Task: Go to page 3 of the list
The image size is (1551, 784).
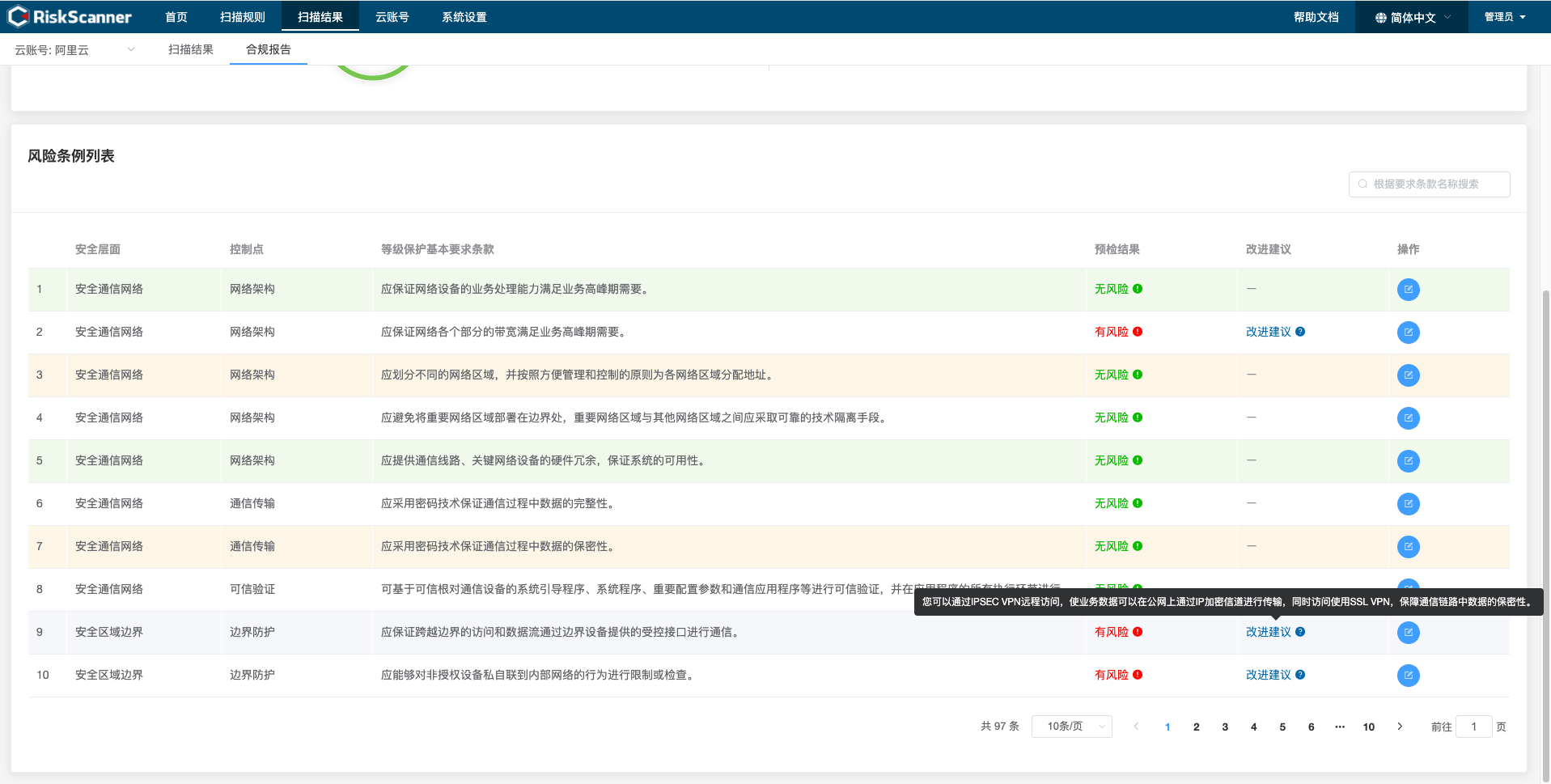Action: [1225, 727]
